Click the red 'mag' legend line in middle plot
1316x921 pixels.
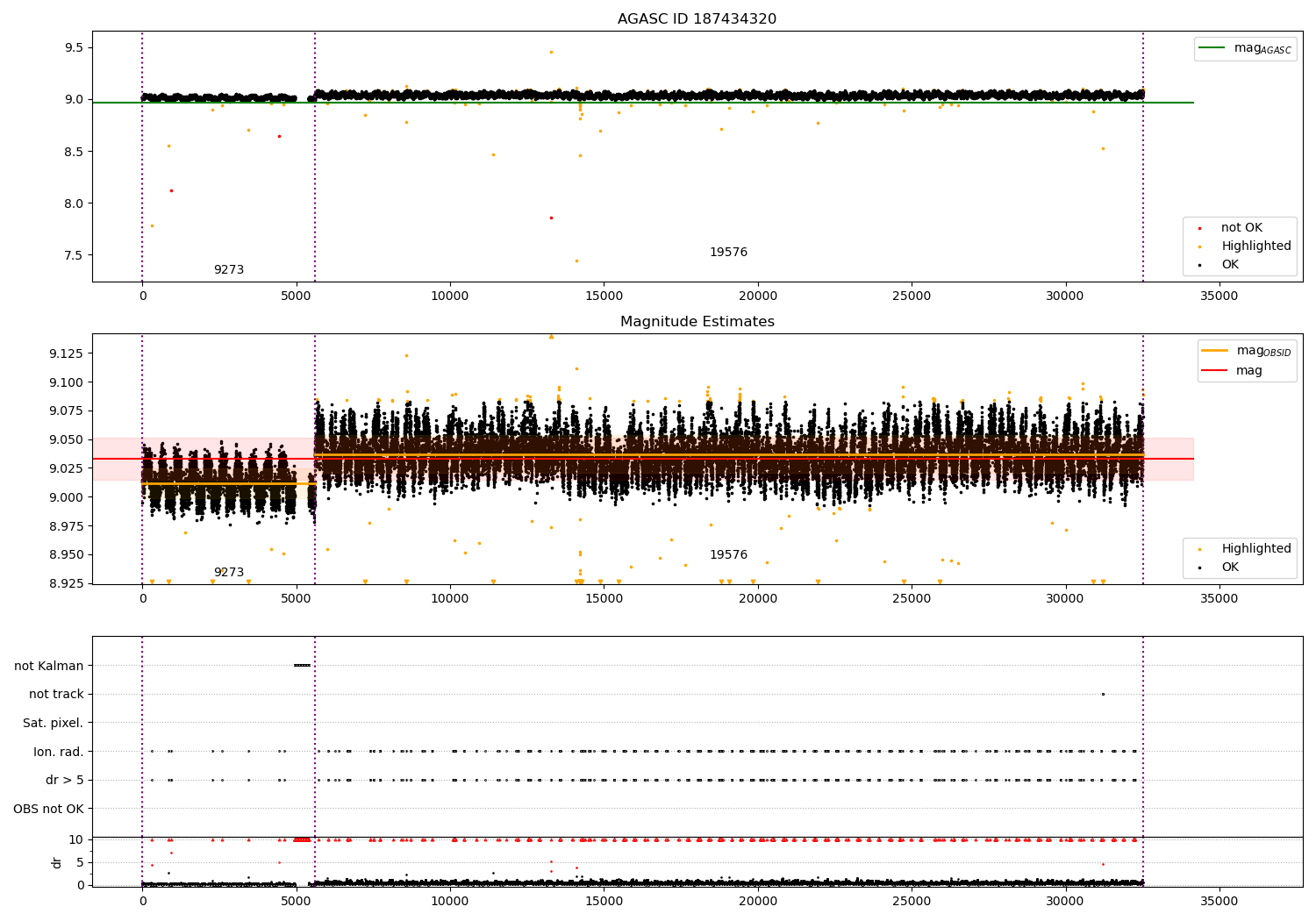tap(1215, 370)
